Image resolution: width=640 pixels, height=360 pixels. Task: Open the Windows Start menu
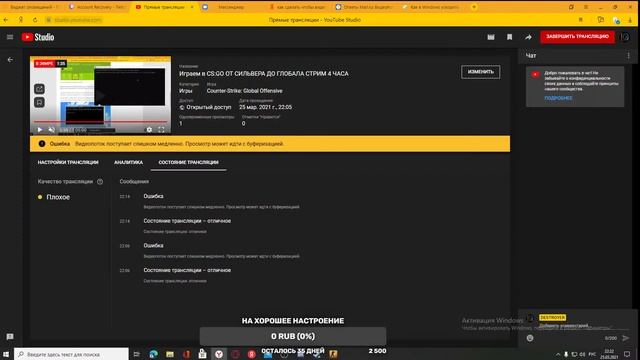click(x=6, y=354)
